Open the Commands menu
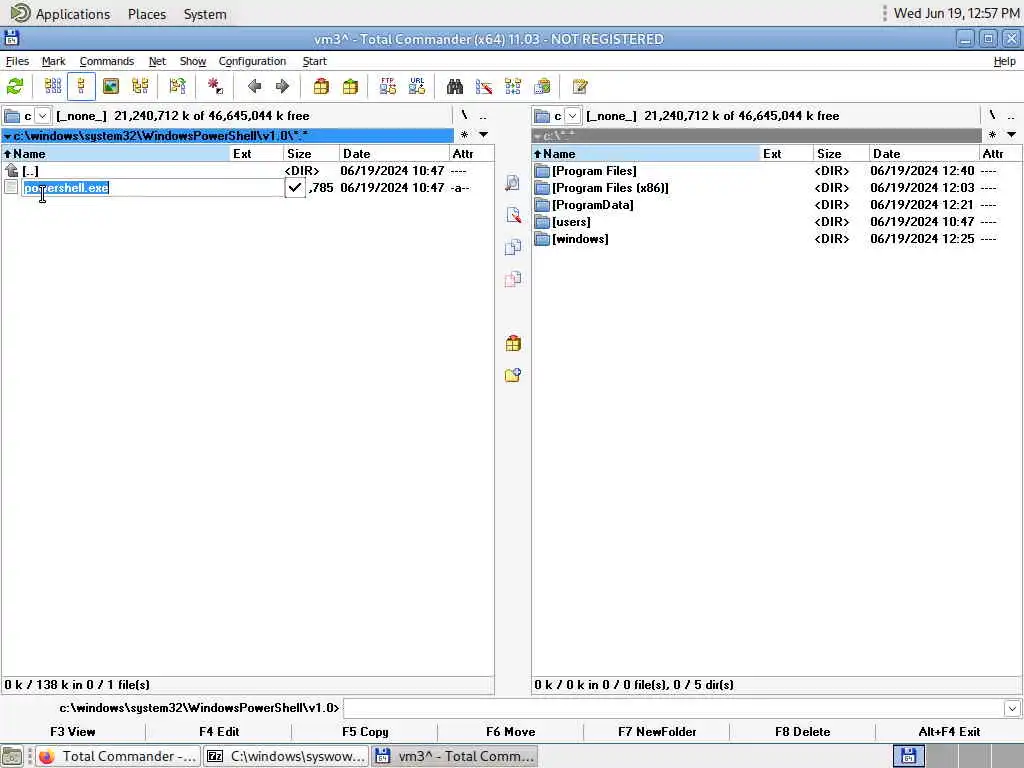The height and width of the screenshot is (768, 1024). click(x=106, y=61)
